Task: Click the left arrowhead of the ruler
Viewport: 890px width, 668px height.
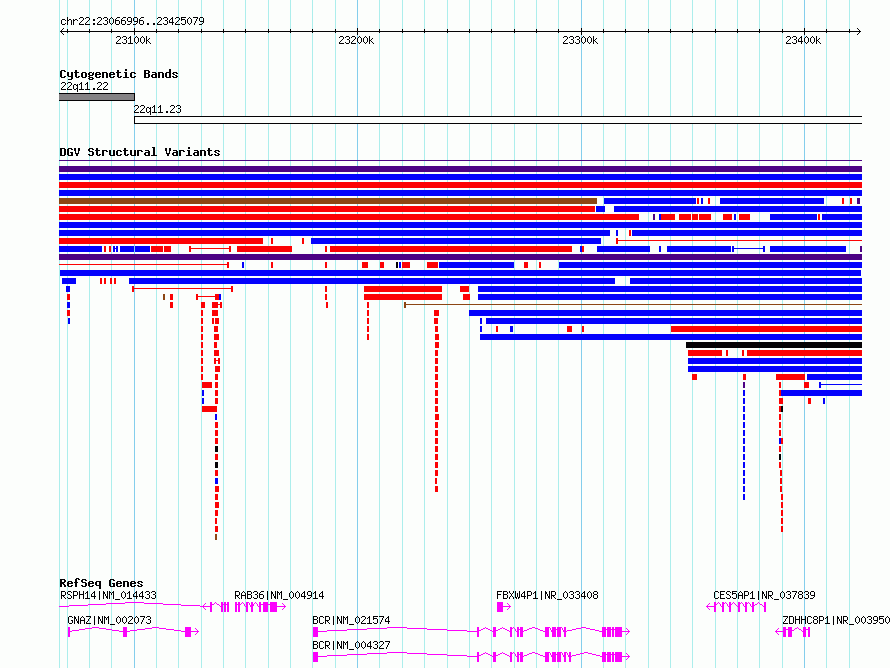Action: (62, 31)
